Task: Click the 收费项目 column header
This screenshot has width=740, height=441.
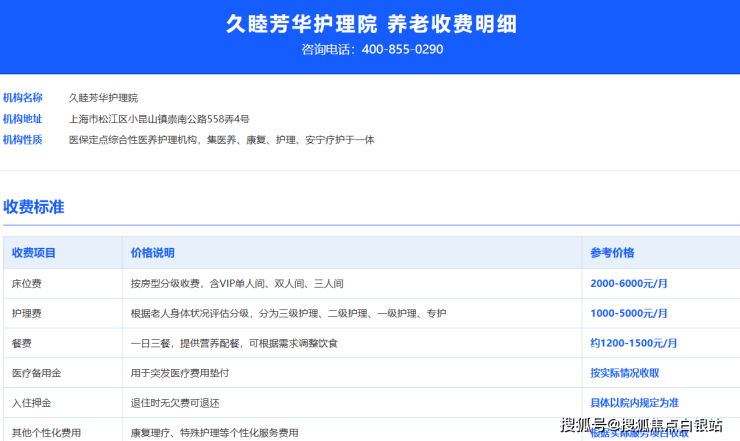Action: 34,253
